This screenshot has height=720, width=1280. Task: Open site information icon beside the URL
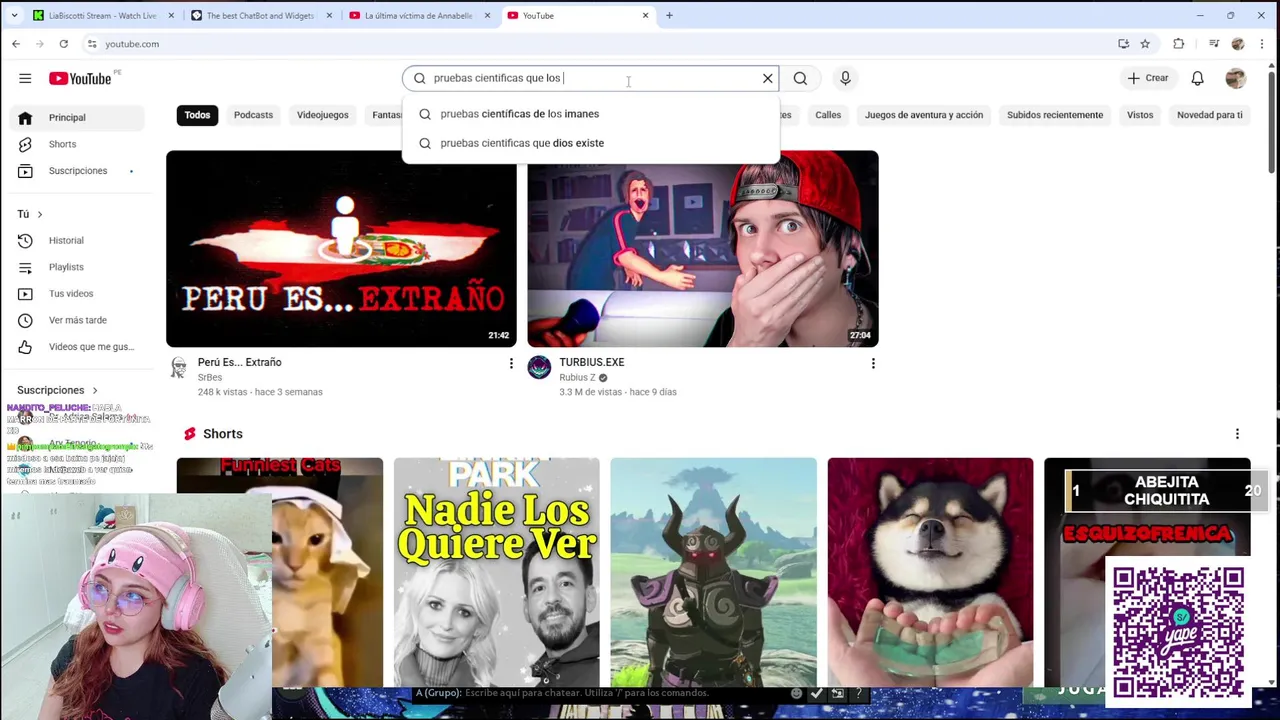click(x=92, y=44)
